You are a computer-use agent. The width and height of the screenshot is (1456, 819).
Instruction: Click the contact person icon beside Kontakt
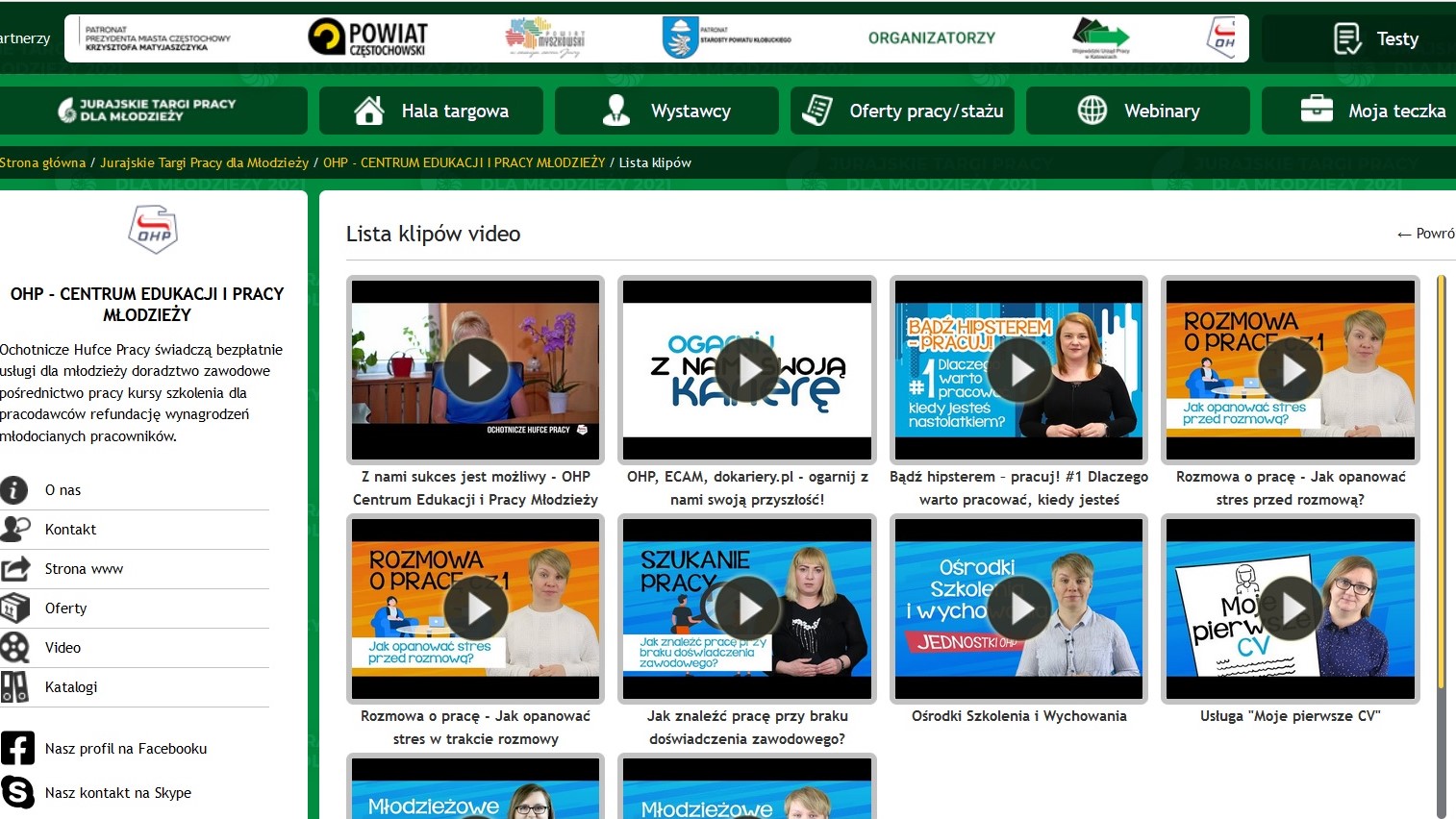14,529
